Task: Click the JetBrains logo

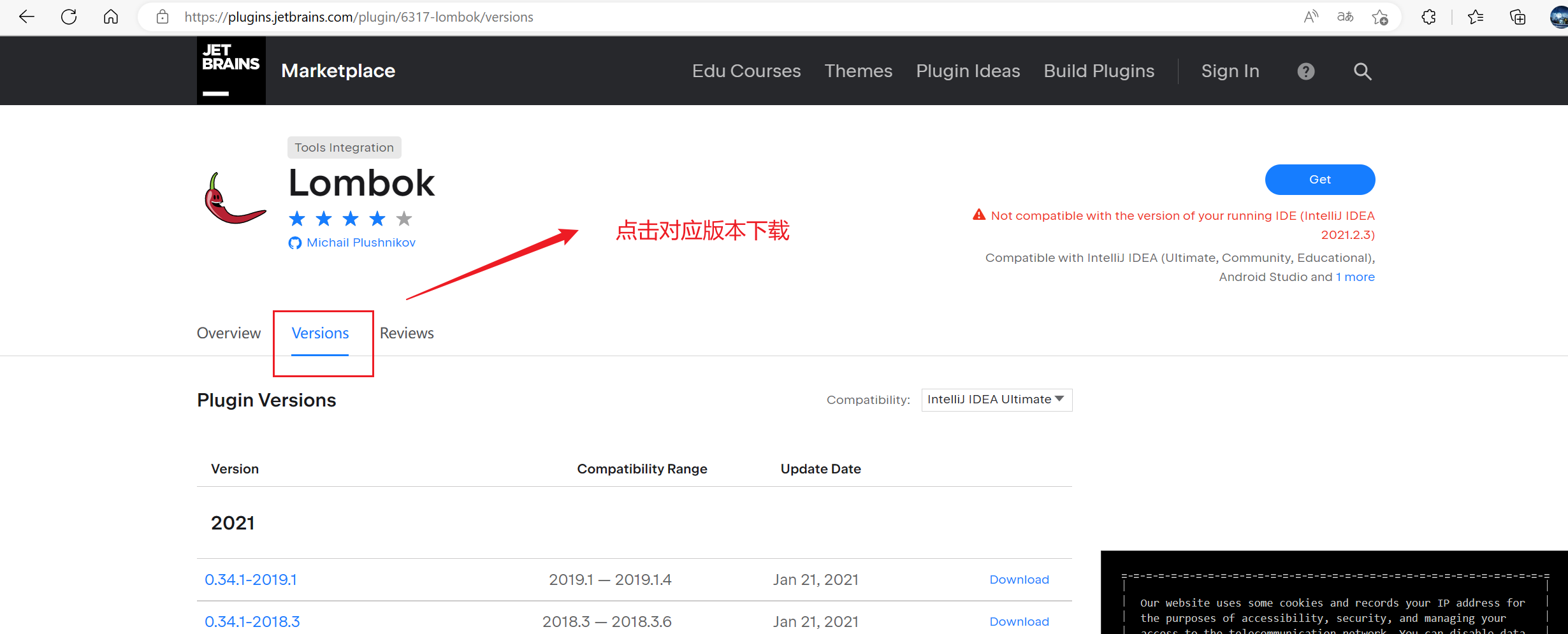Action: [x=231, y=70]
